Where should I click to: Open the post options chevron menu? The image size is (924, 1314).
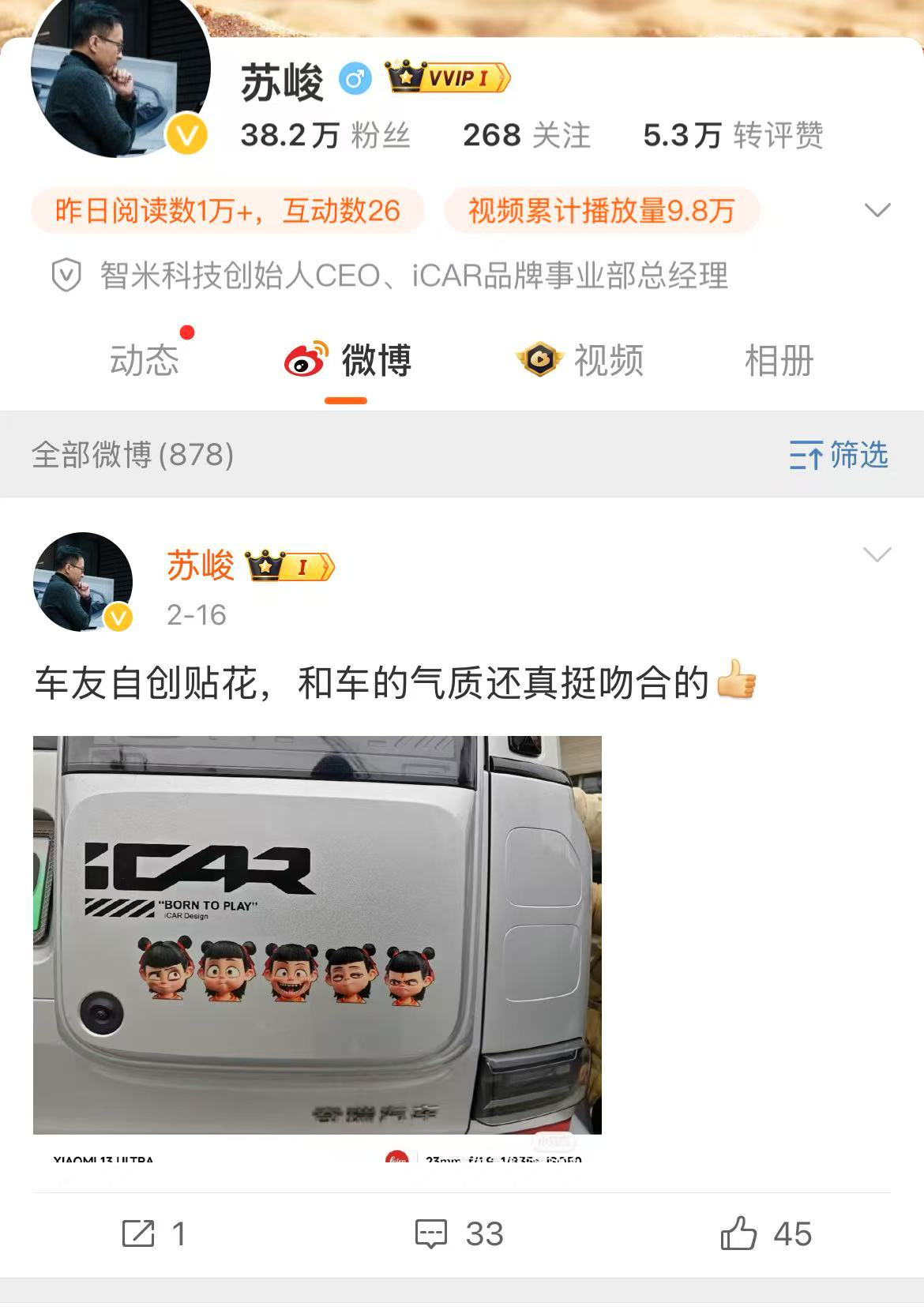pyautogui.click(x=877, y=554)
